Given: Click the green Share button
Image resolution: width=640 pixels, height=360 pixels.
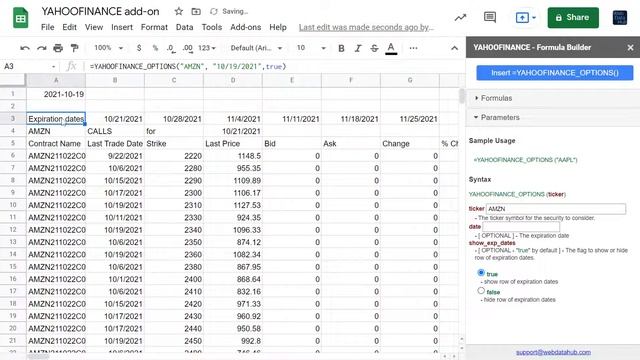Looking at the screenshot, I should pyautogui.click(x=573, y=18).
